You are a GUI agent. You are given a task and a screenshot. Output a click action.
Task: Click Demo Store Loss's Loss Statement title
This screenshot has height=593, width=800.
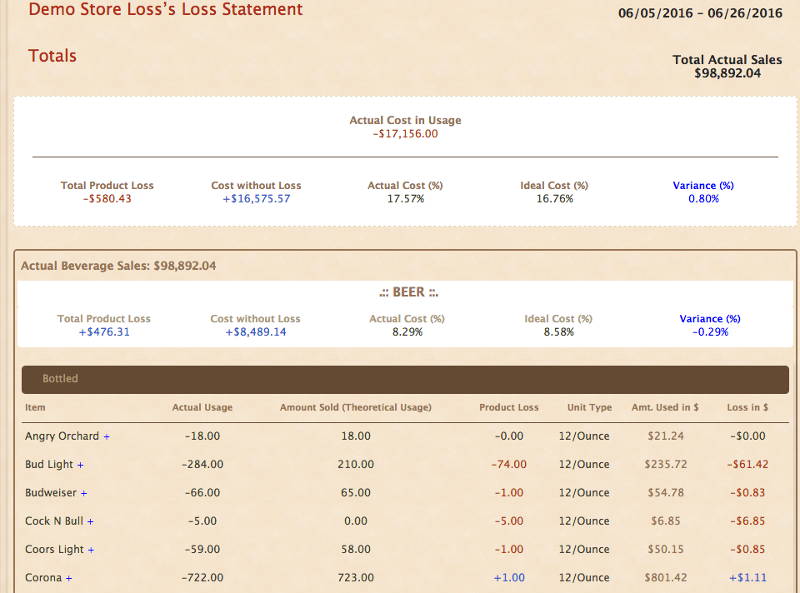(x=165, y=9)
